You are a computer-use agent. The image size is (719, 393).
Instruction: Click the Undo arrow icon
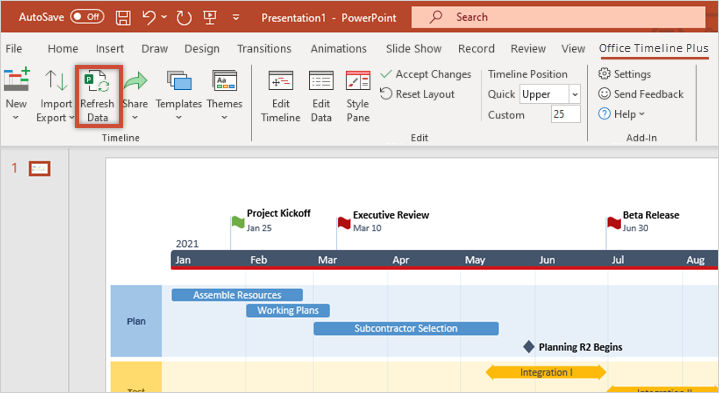[x=149, y=17]
